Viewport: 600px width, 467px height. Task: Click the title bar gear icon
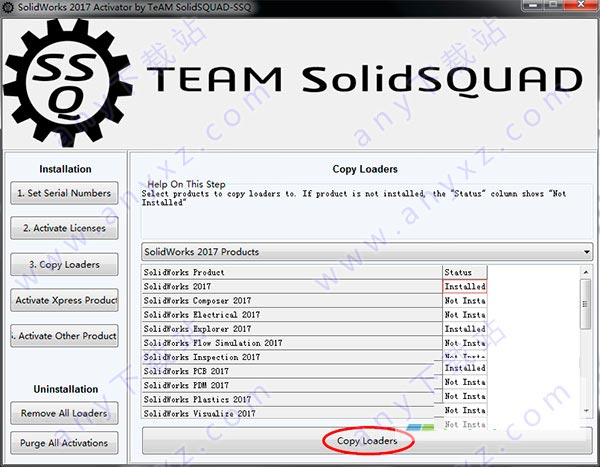pyautogui.click(x=8, y=7)
